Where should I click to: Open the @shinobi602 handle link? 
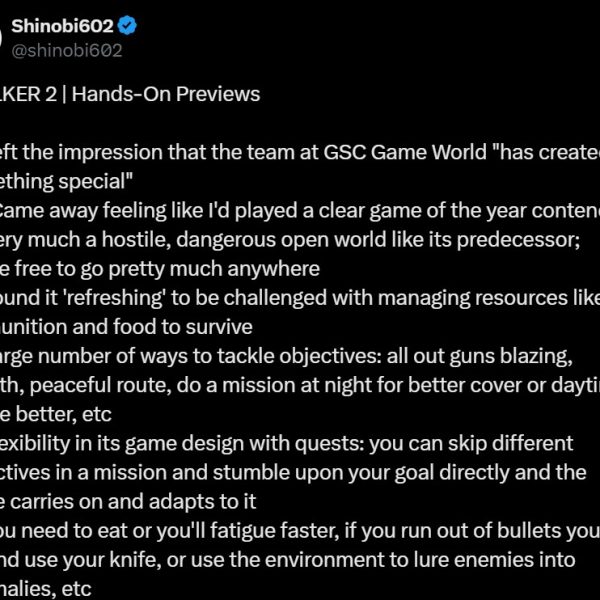tap(67, 51)
